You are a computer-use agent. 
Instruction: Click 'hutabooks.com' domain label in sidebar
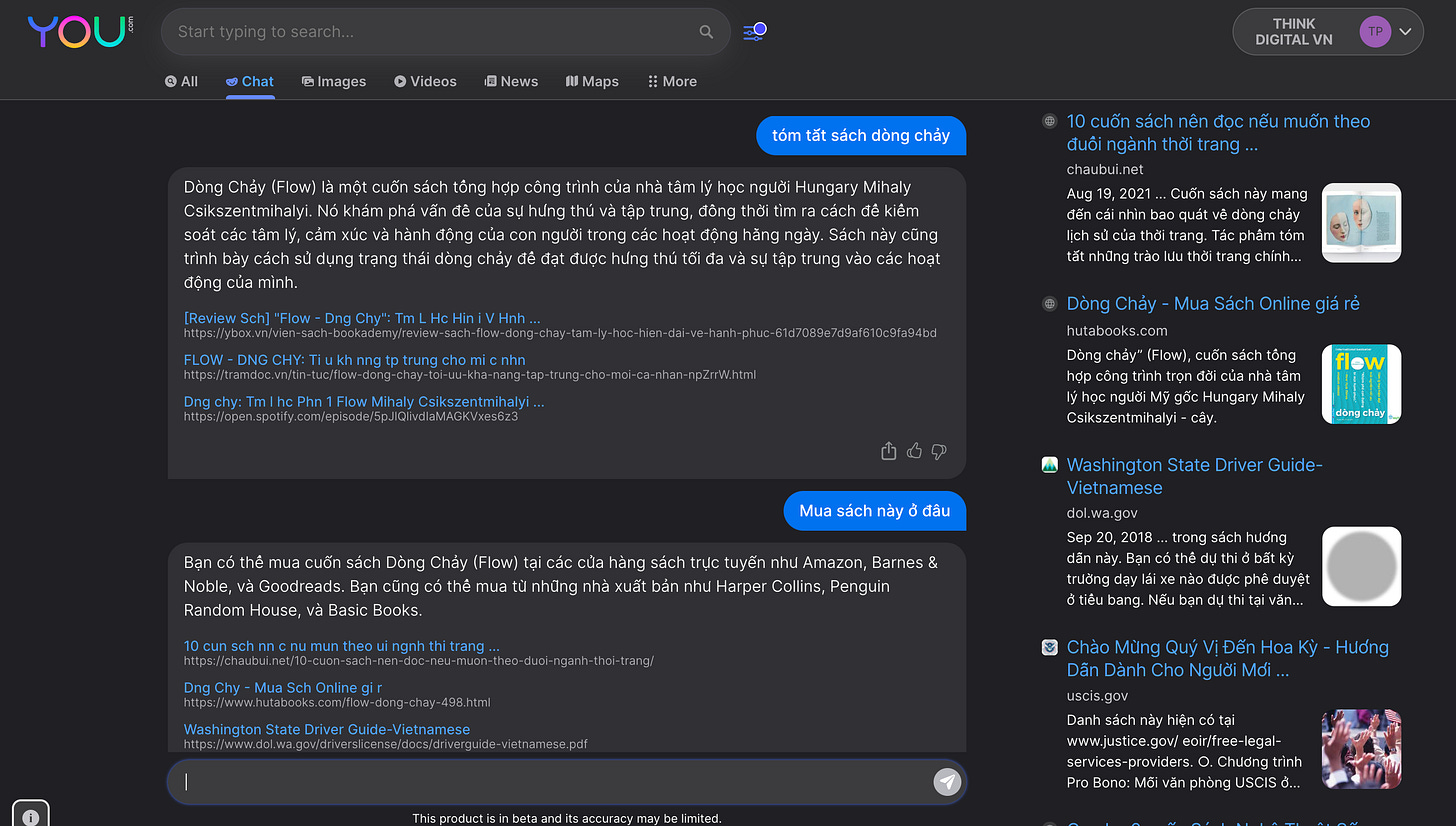(1117, 331)
